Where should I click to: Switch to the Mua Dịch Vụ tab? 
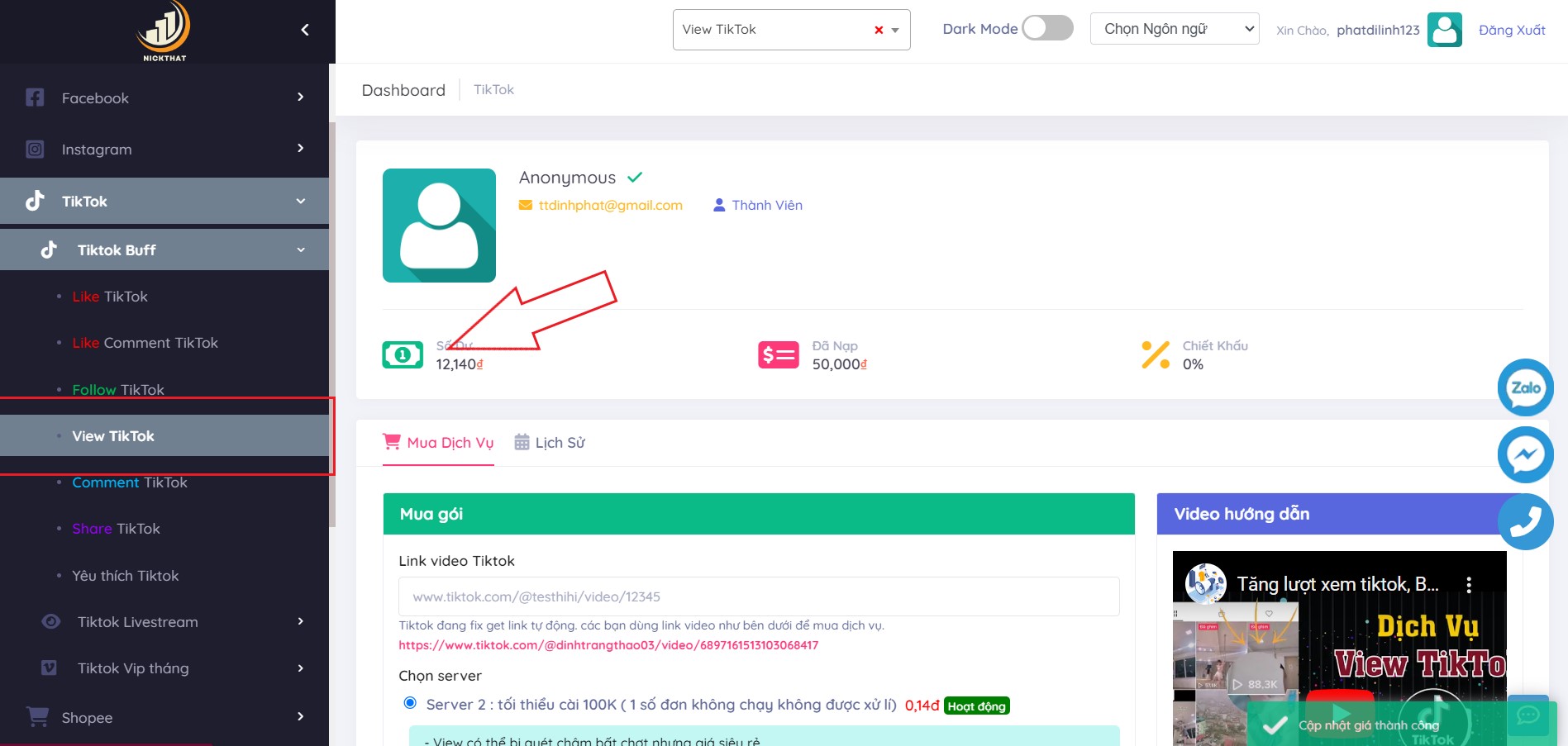click(x=438, y=443)
